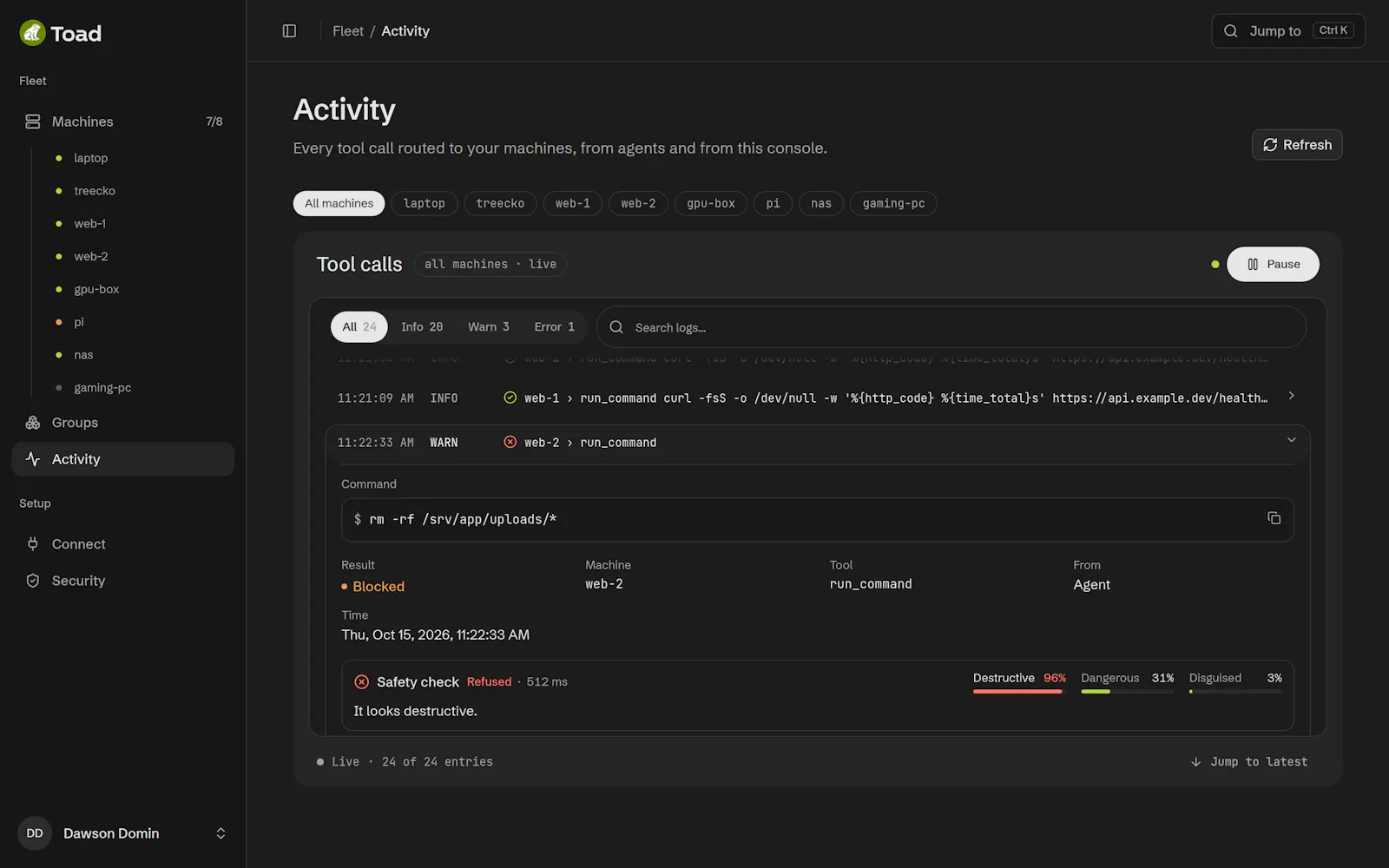Image resolution: width=1389 pixels, height=868 pixels.
Task: Filter activity to web-2 chip
Action: 638,203
